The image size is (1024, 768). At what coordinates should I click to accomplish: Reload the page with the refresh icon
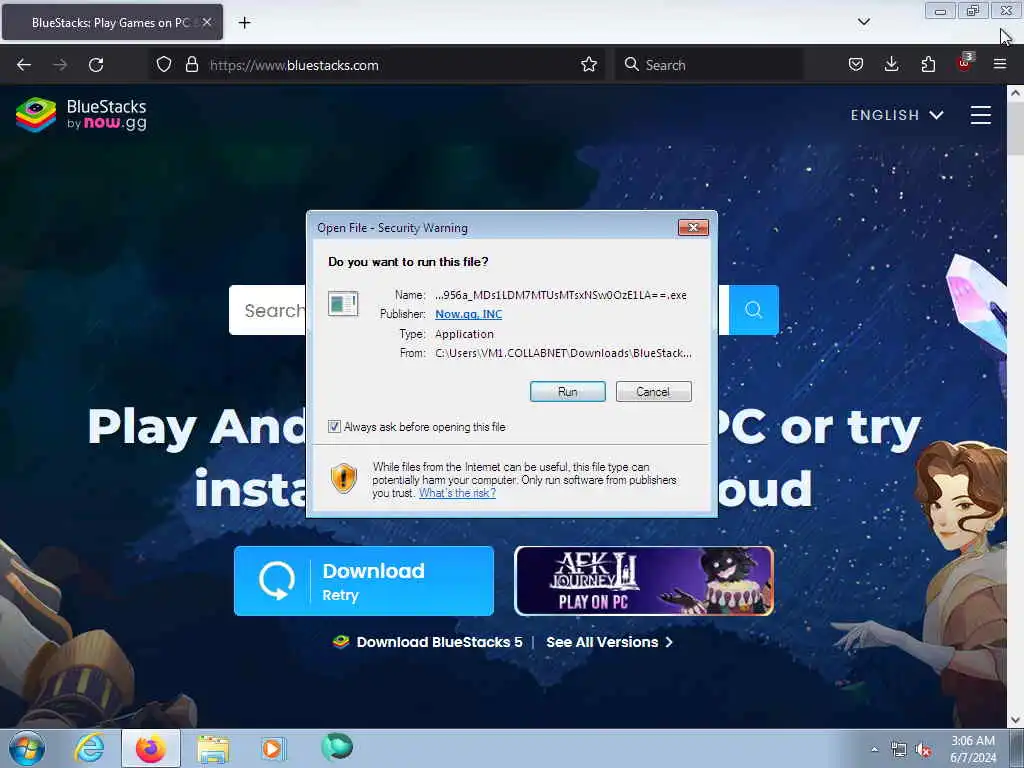pyautogui.click(x=96, y=65)
